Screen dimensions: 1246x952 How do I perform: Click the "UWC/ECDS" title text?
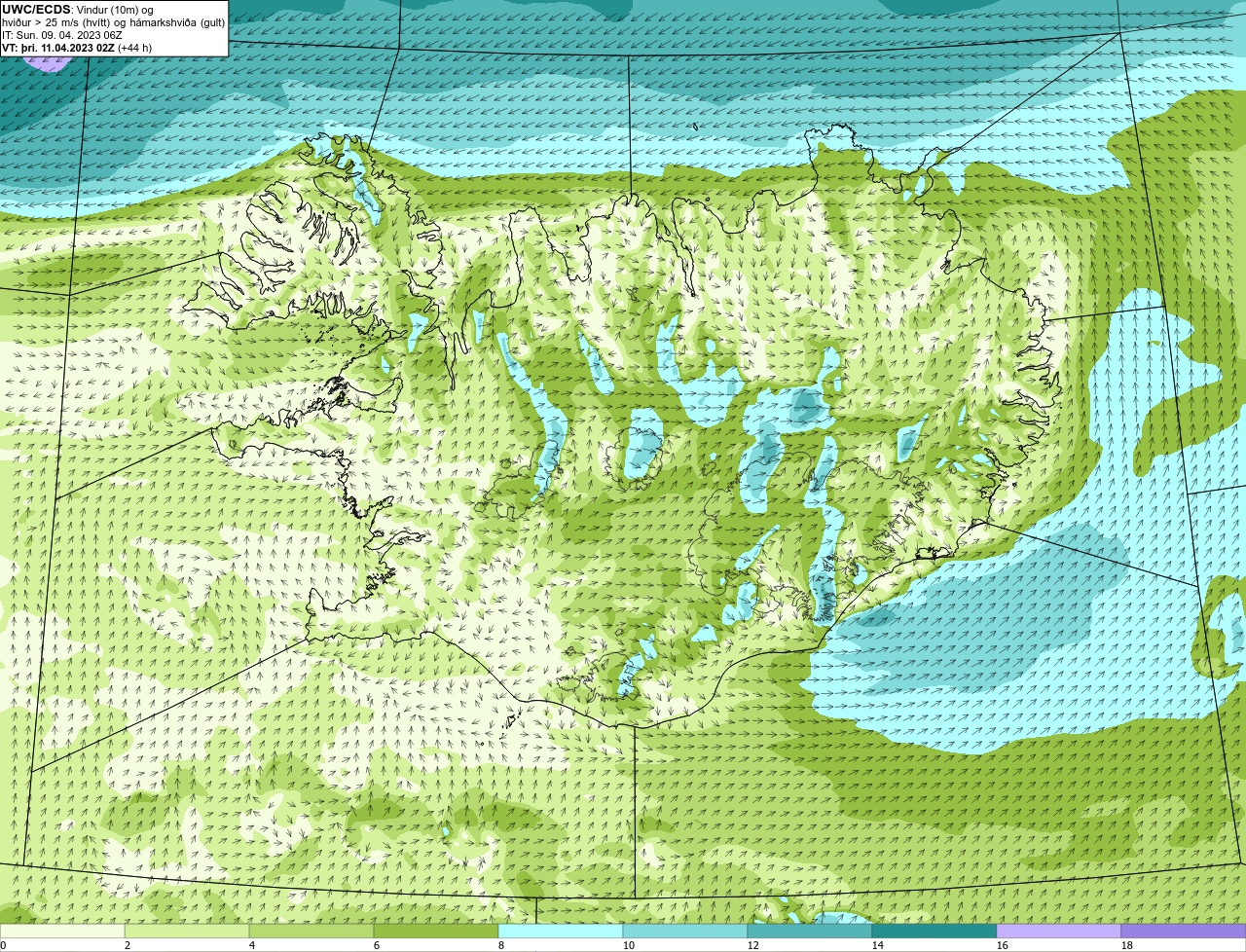[36, 10]
